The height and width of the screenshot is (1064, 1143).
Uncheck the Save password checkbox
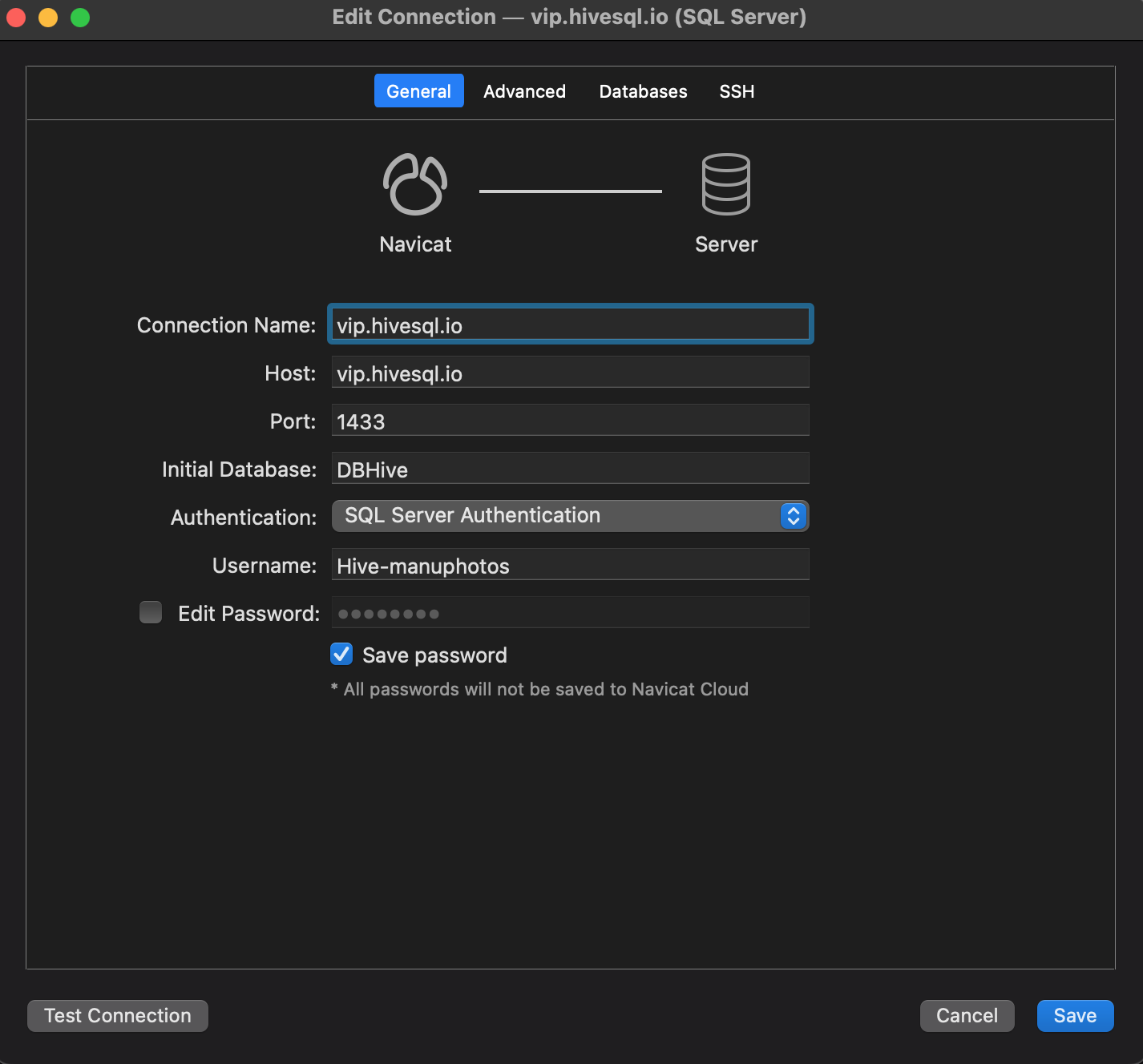(x=341, y=654)
